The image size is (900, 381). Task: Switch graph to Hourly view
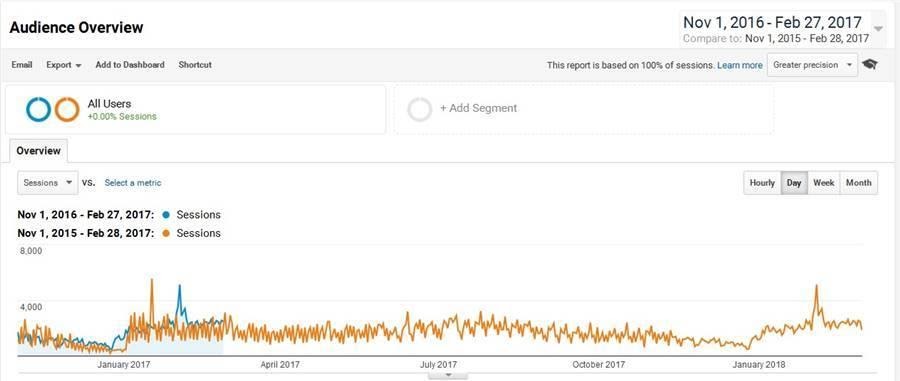(762, 182)
